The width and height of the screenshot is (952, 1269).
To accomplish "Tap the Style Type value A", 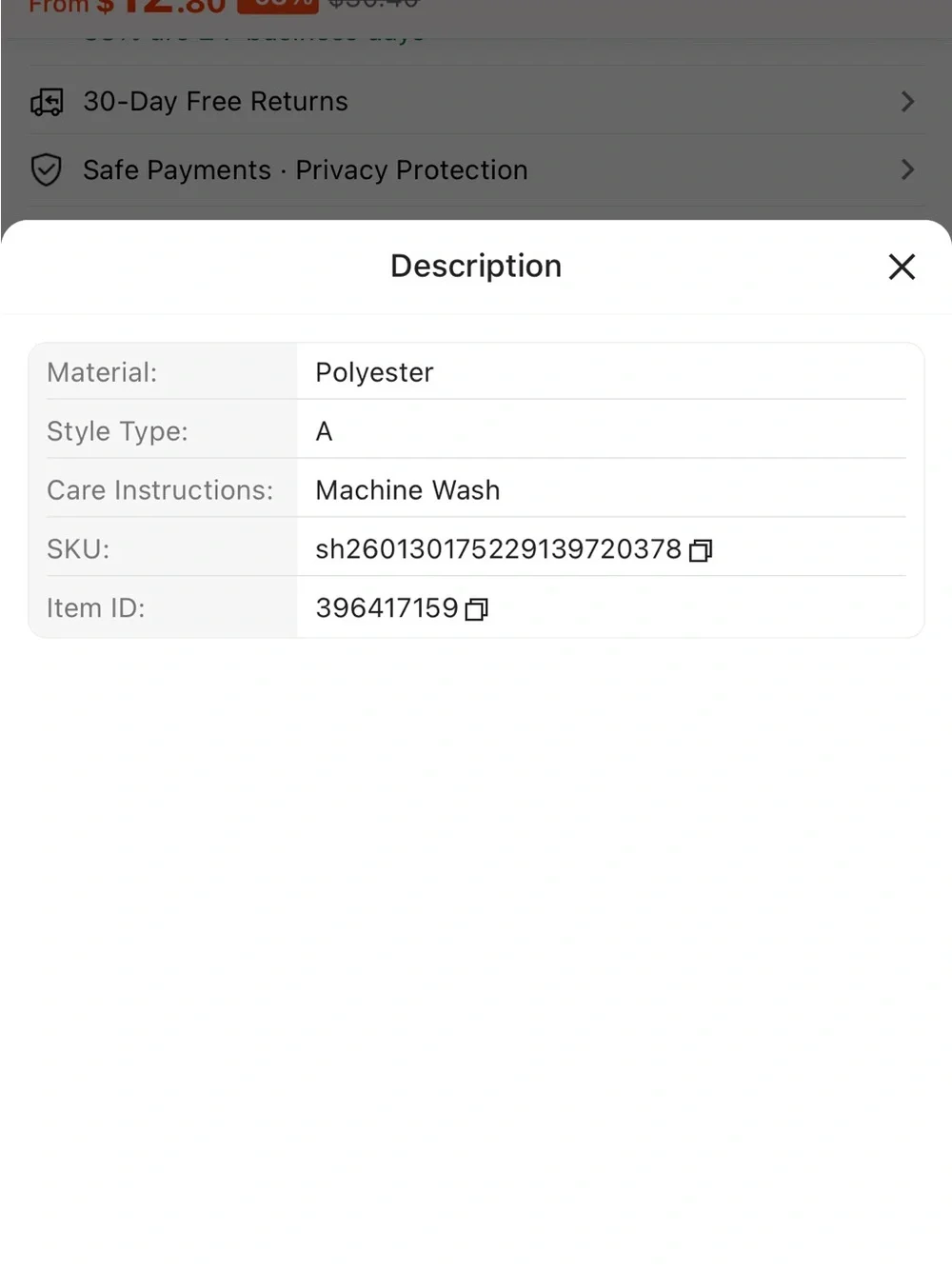I will tap(324, 431).
